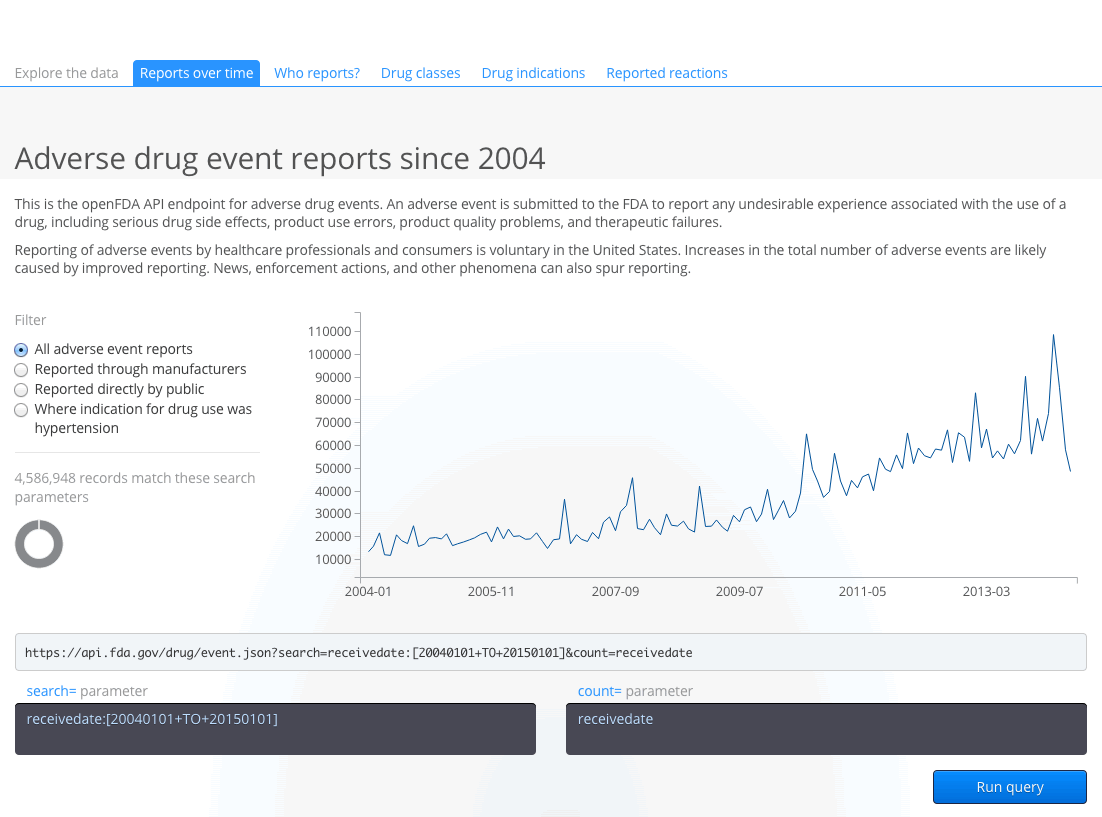Select Reported through manufacturers filter
The image size is (1102, 817).
pyautogui.click(x=21, y=370)
